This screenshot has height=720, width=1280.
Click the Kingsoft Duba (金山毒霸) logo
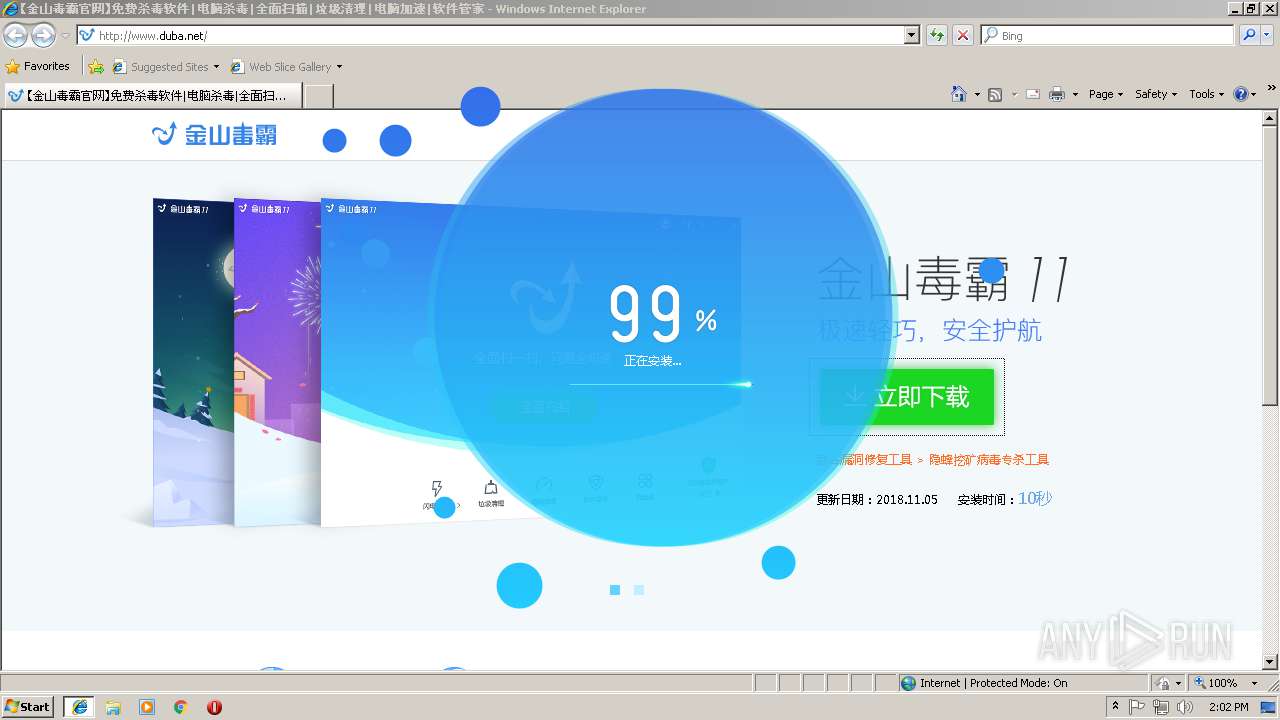click(214, 134)
